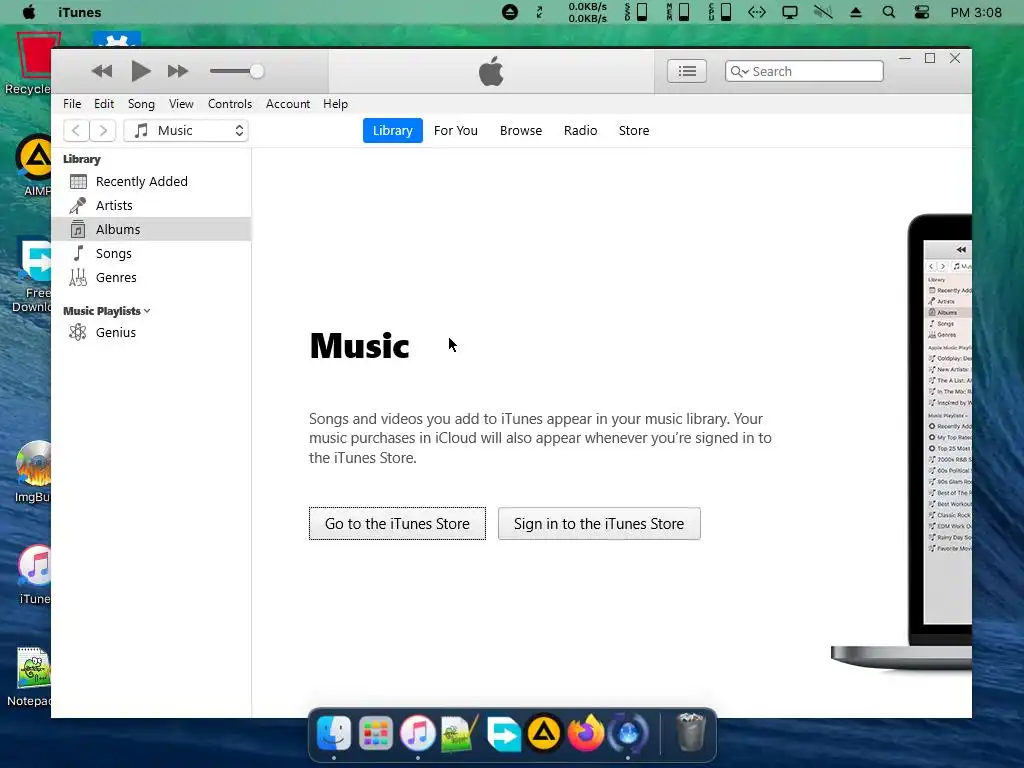Select the Genius playlist
This screenshot has height=768, width=1024.
point(151,332)
